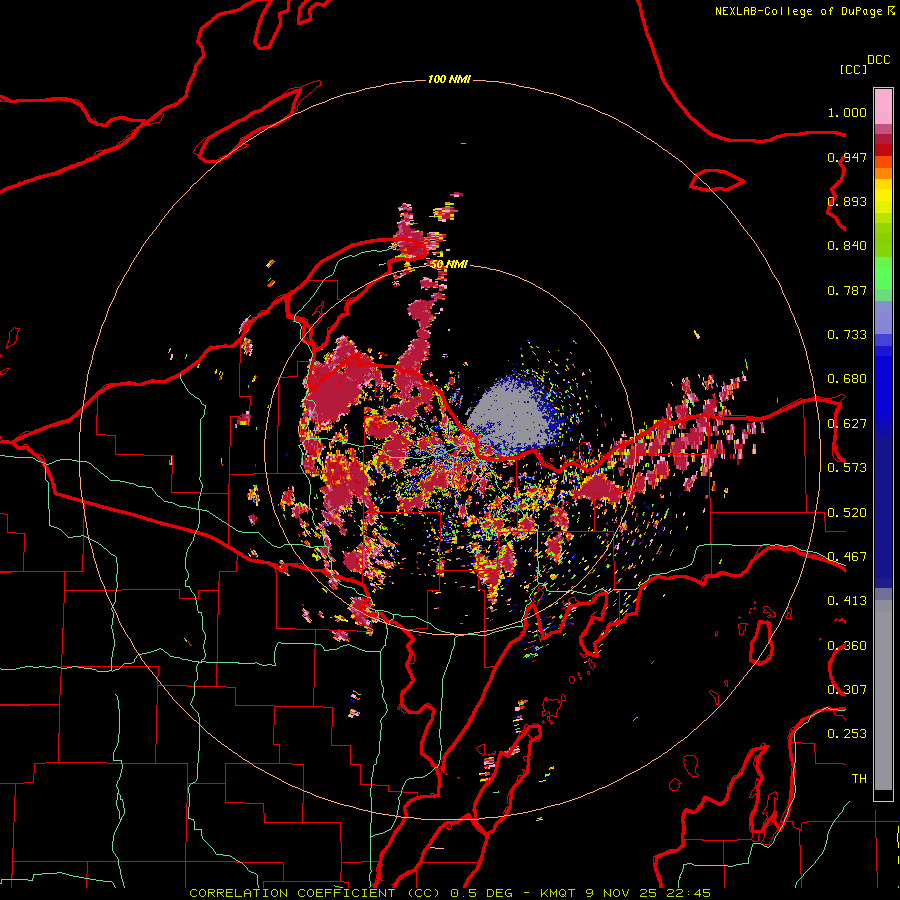Click the 100 NMI range ring label
Viewport: 900px width, 900px height.
tap(449, 79)
